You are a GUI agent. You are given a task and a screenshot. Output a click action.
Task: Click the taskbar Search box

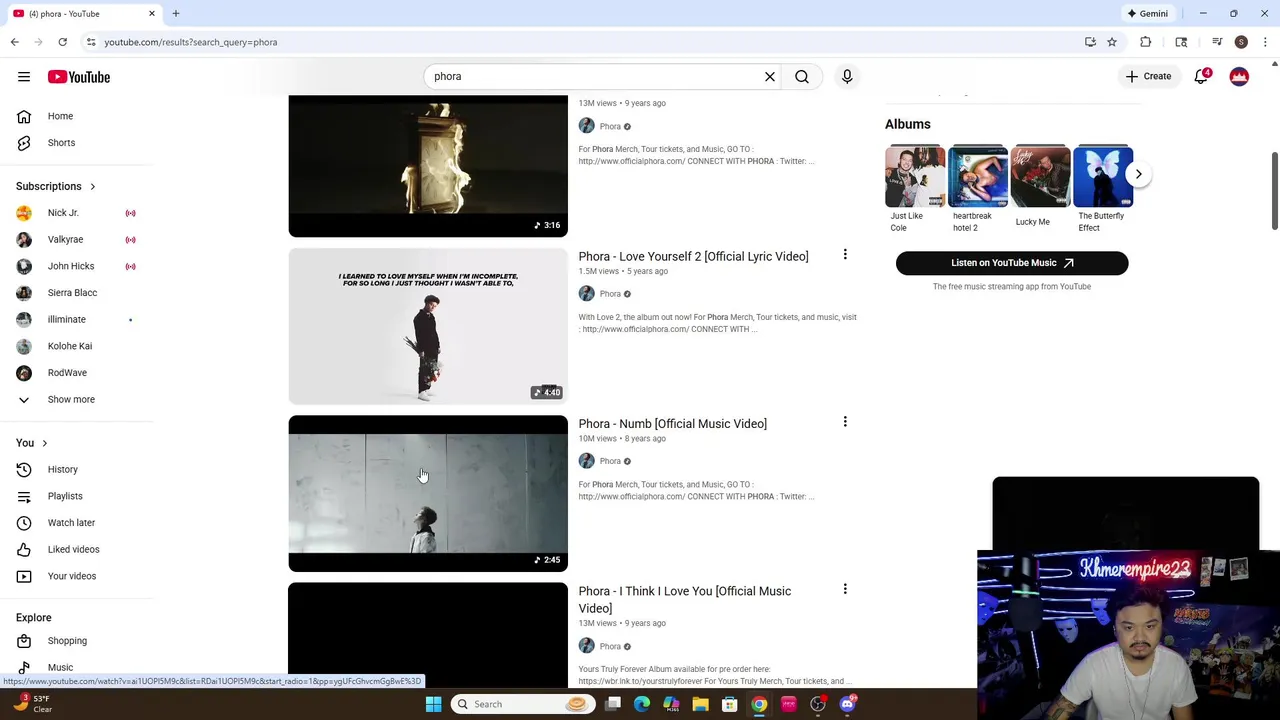tap(522, 704)
